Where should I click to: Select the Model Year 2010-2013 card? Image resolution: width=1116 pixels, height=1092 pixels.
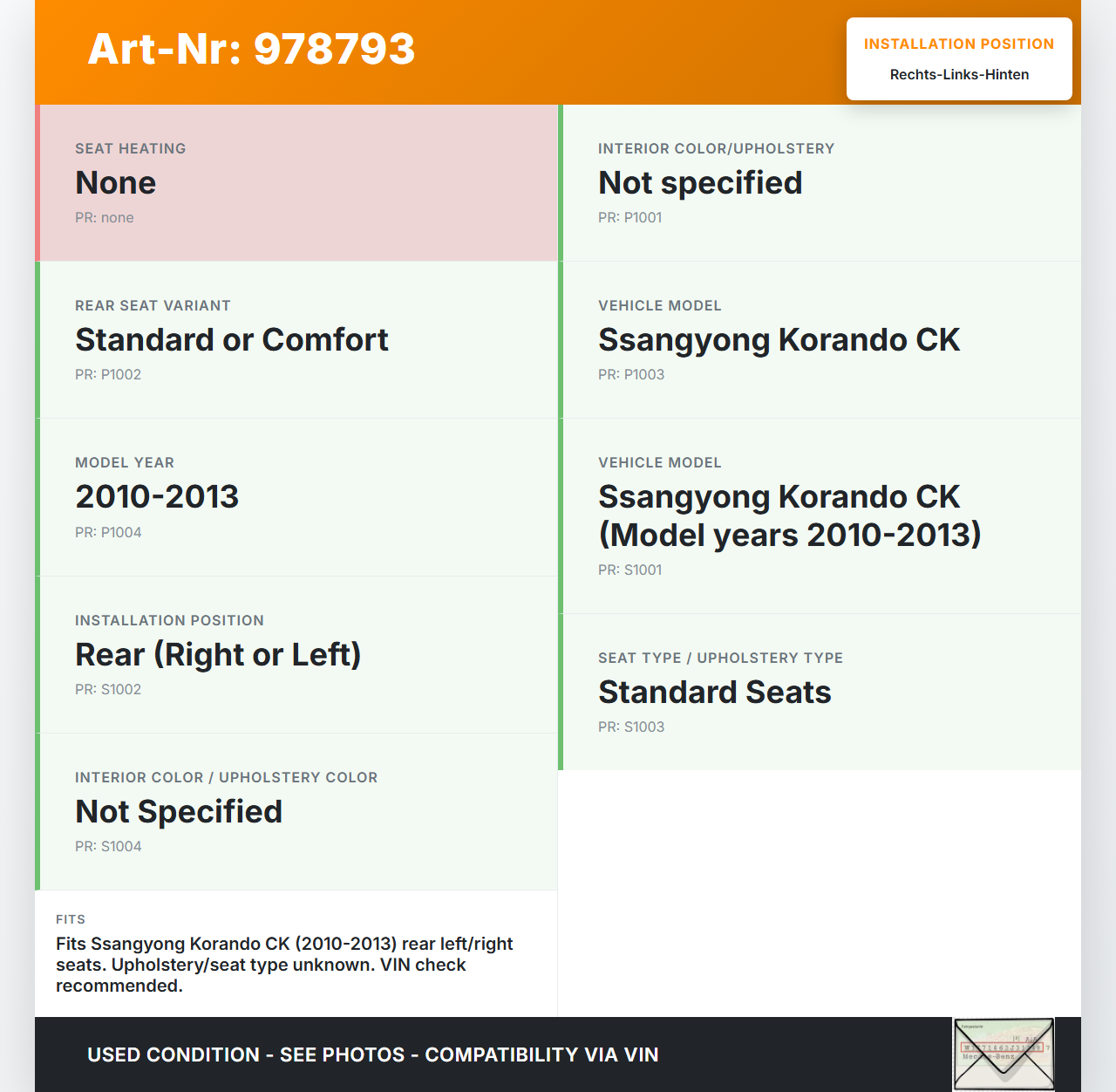tap(298, 497)
